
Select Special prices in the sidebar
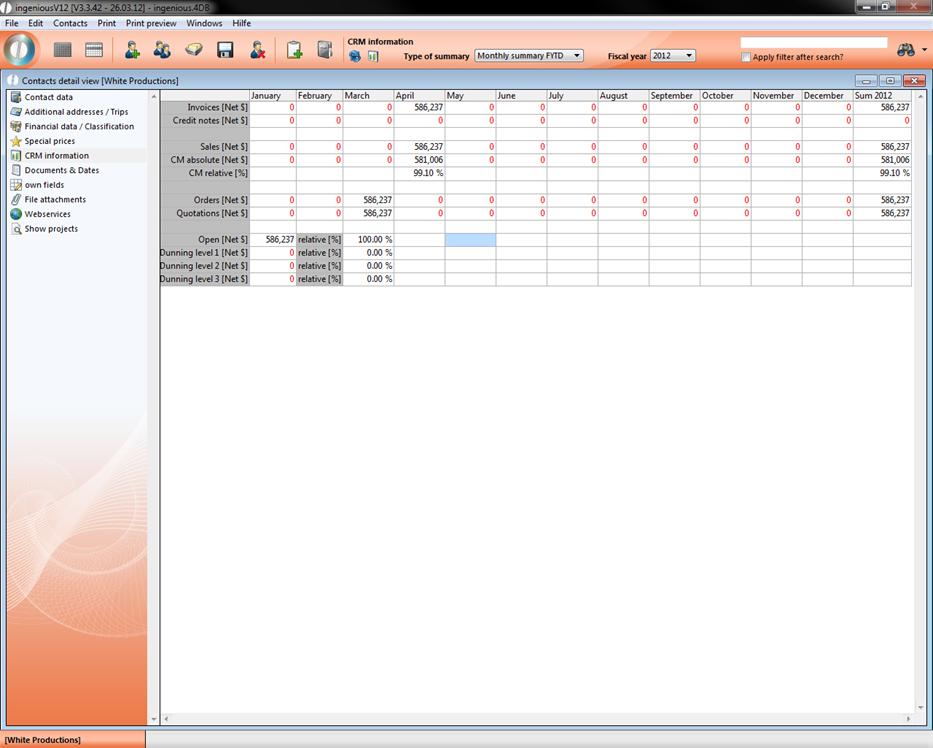[x=50, y=141]
